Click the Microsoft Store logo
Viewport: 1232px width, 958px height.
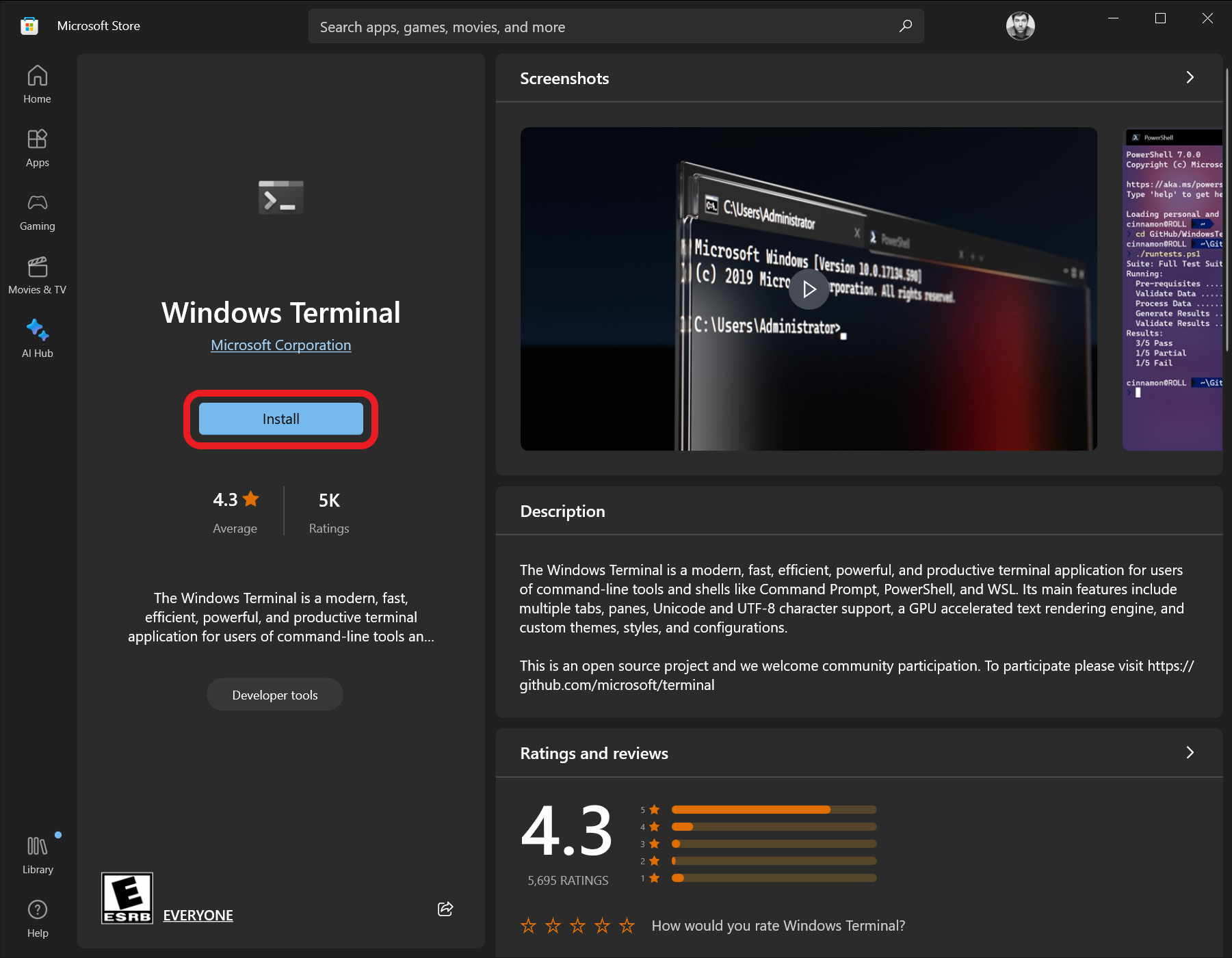tap(29, 25)
